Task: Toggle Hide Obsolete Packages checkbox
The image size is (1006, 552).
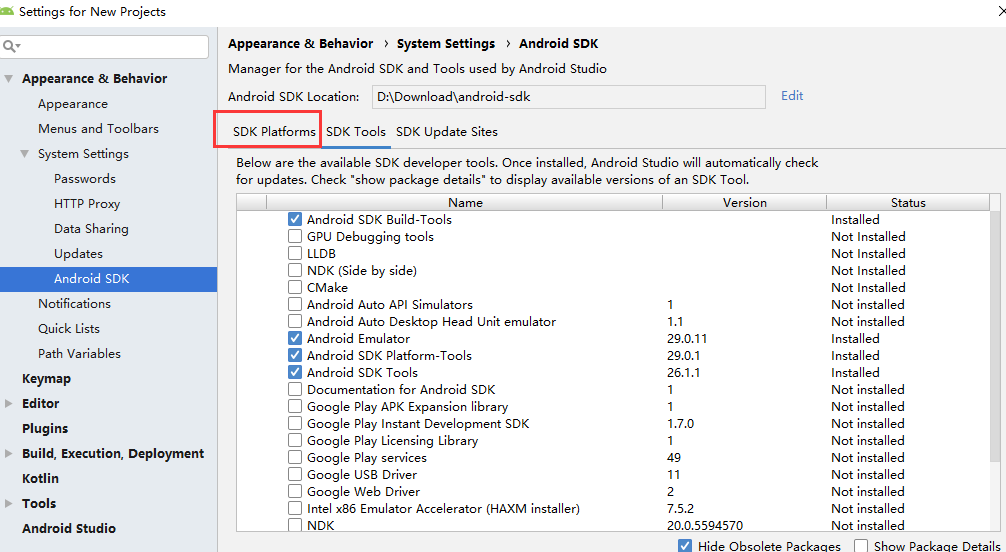Action: click(685, 546)
